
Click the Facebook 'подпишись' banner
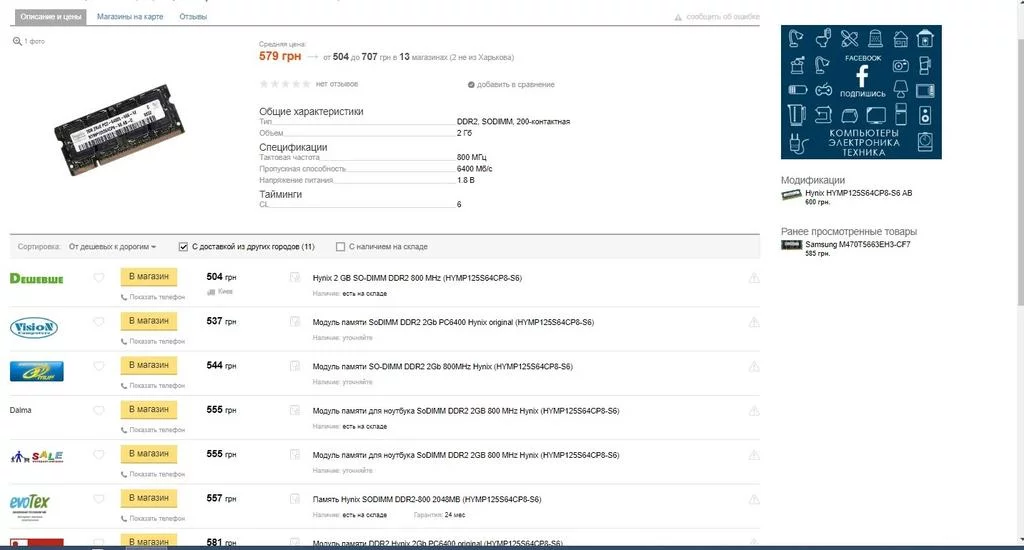point(861,92)
